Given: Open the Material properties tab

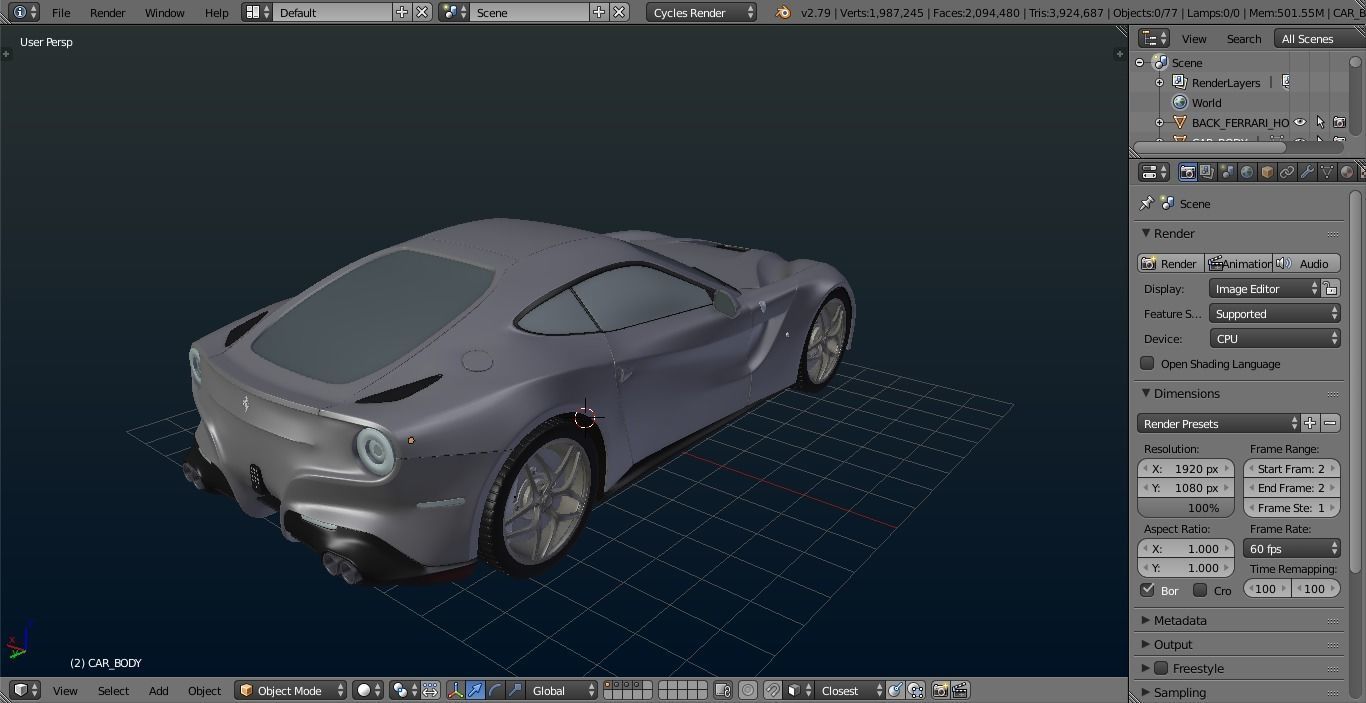Looking at the screenshot, I should click(x=1347, y=172).
